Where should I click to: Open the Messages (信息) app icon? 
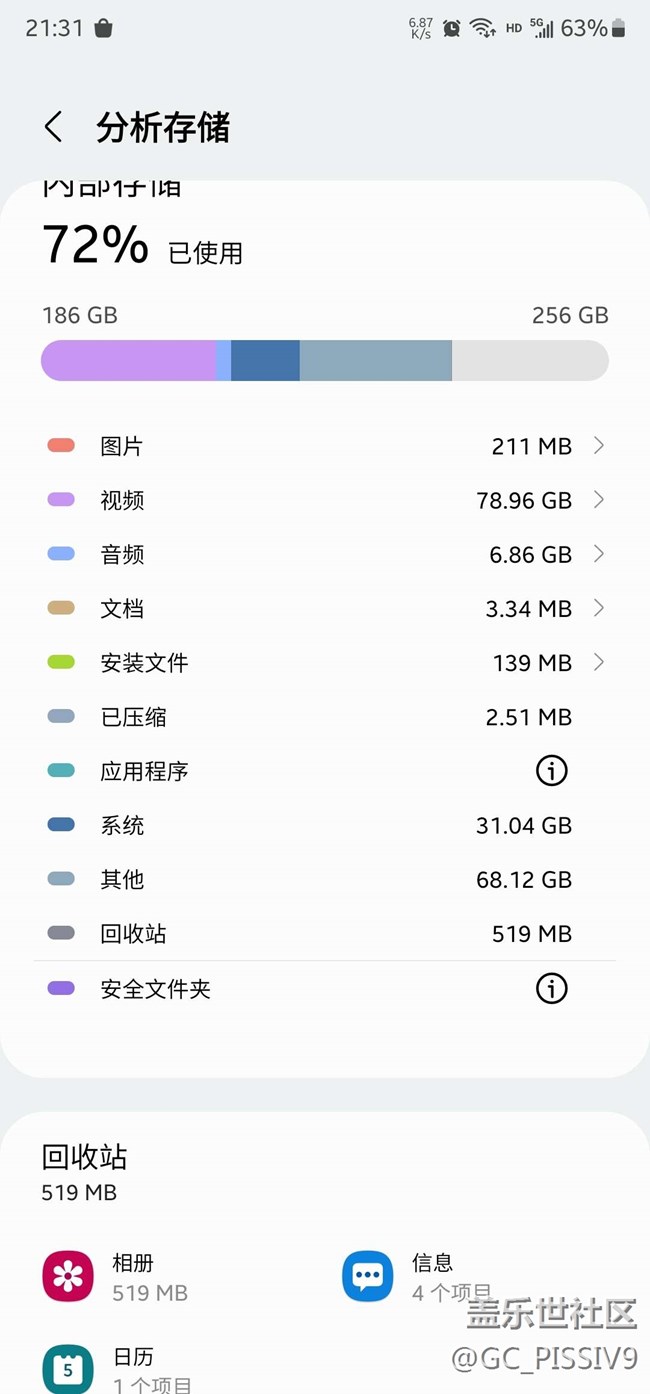click(367, 1276)
